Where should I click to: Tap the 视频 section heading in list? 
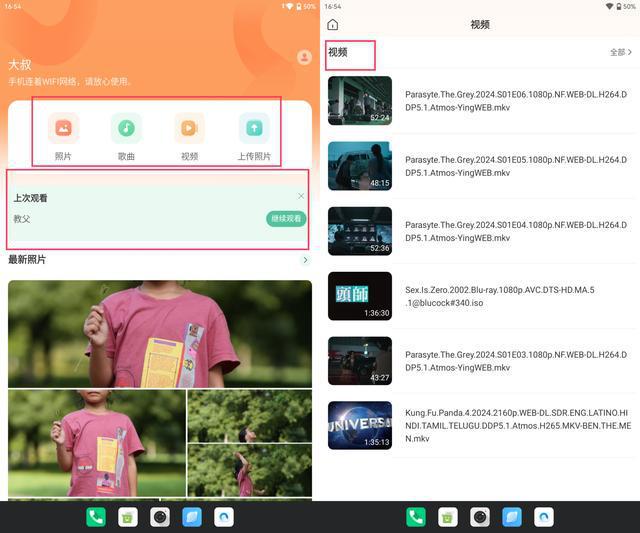(338, 52)
